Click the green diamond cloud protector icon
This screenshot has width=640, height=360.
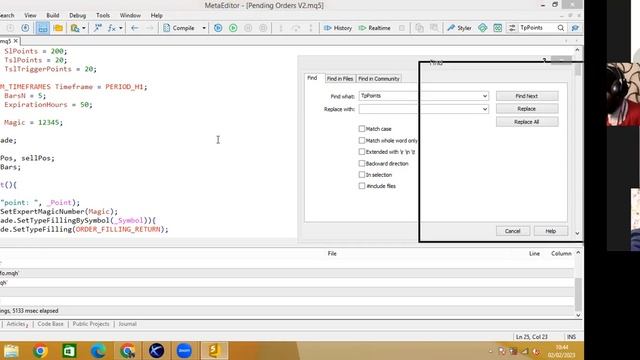point(482,28)
